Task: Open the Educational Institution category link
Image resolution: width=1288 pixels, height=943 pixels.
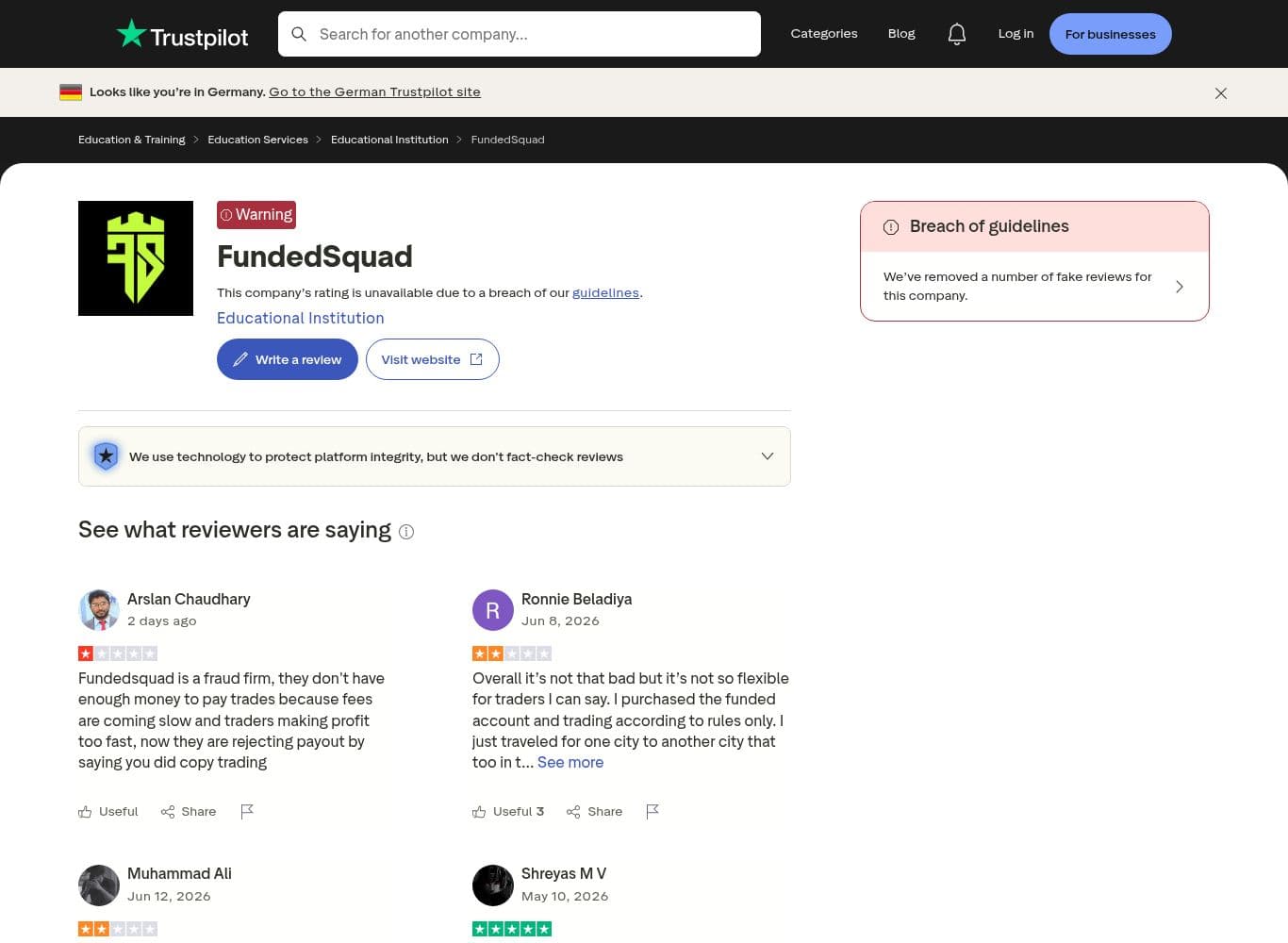Action: [301, 319]
